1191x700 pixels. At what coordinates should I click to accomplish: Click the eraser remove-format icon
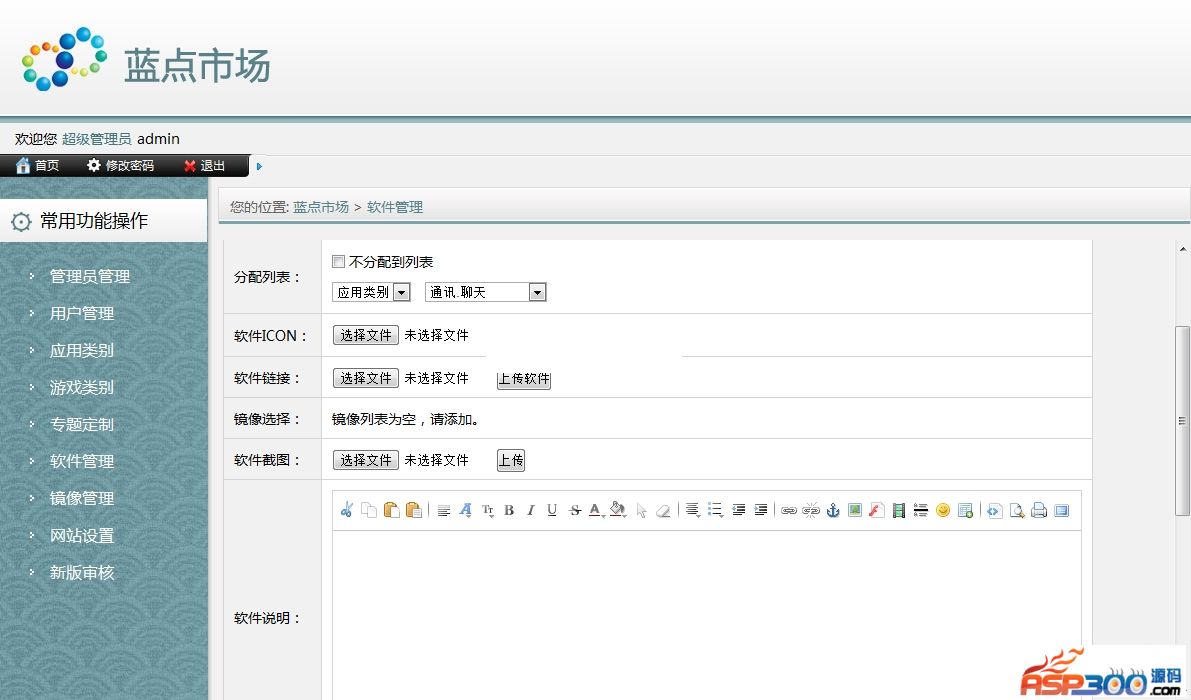pyautogui.click(x=663, y=510)
